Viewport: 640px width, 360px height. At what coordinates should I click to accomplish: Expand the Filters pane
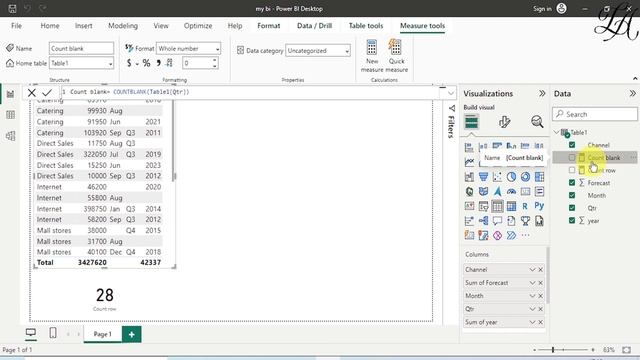451,122
